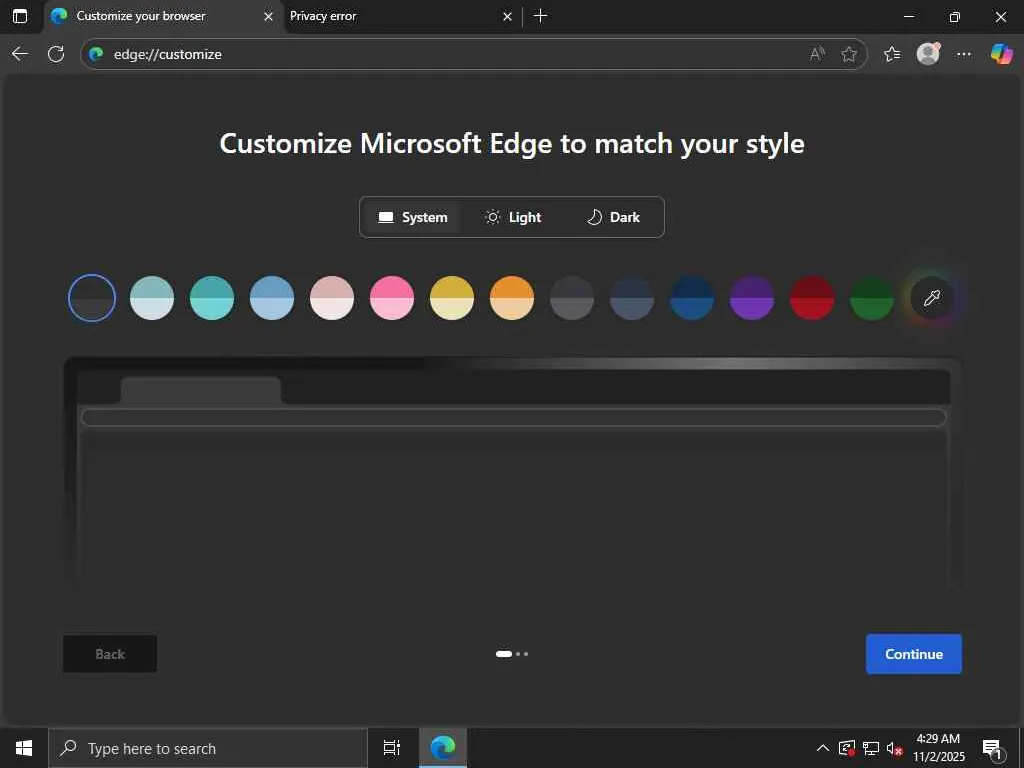Go to the third onboarding page dot
1024x768 pixels.
point(526,654)
